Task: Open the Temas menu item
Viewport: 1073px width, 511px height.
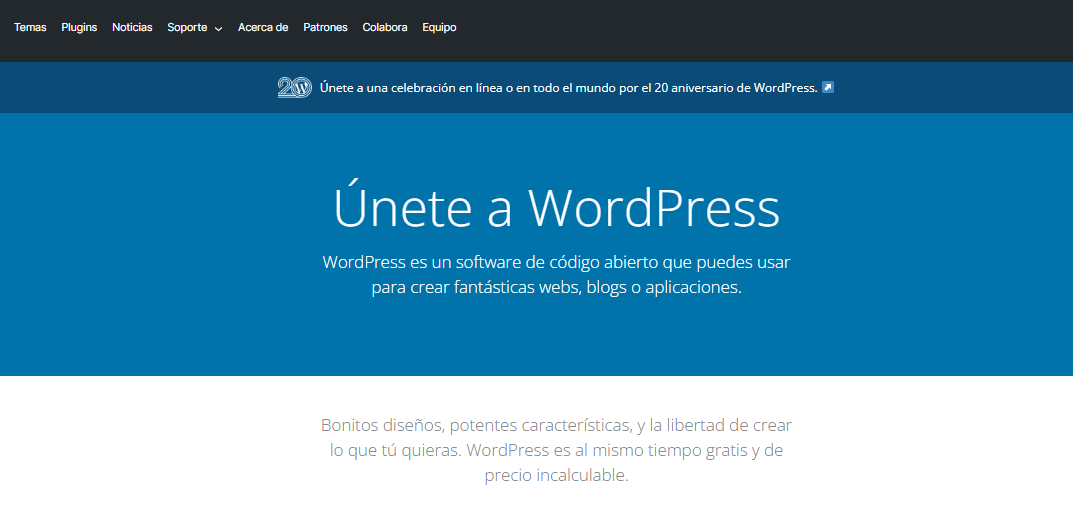Action: tap(30, 27)
